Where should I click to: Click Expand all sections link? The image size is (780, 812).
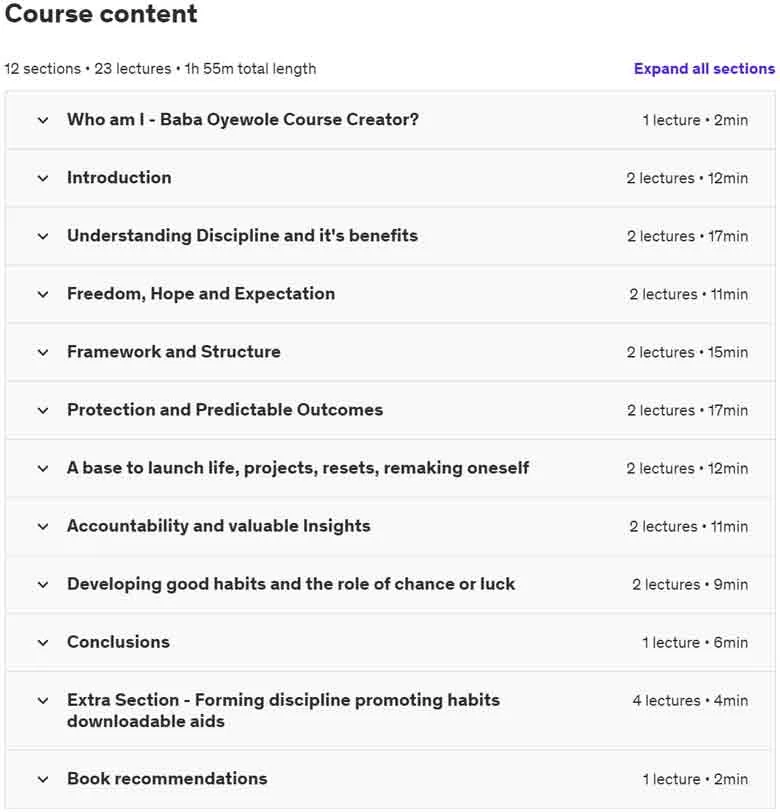coord(704,69)
